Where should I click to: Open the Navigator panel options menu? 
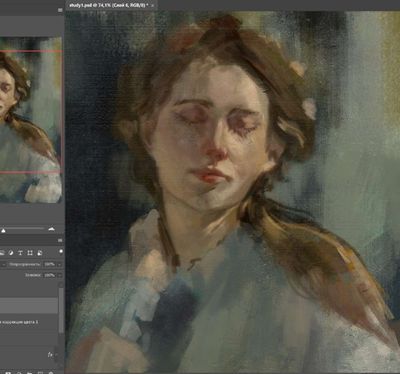pyautogui.click(x=60, y=10)
